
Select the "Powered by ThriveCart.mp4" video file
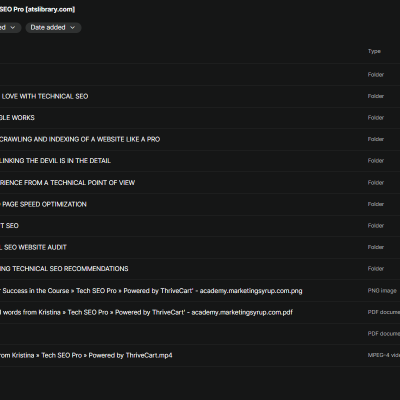click(200, 355)
